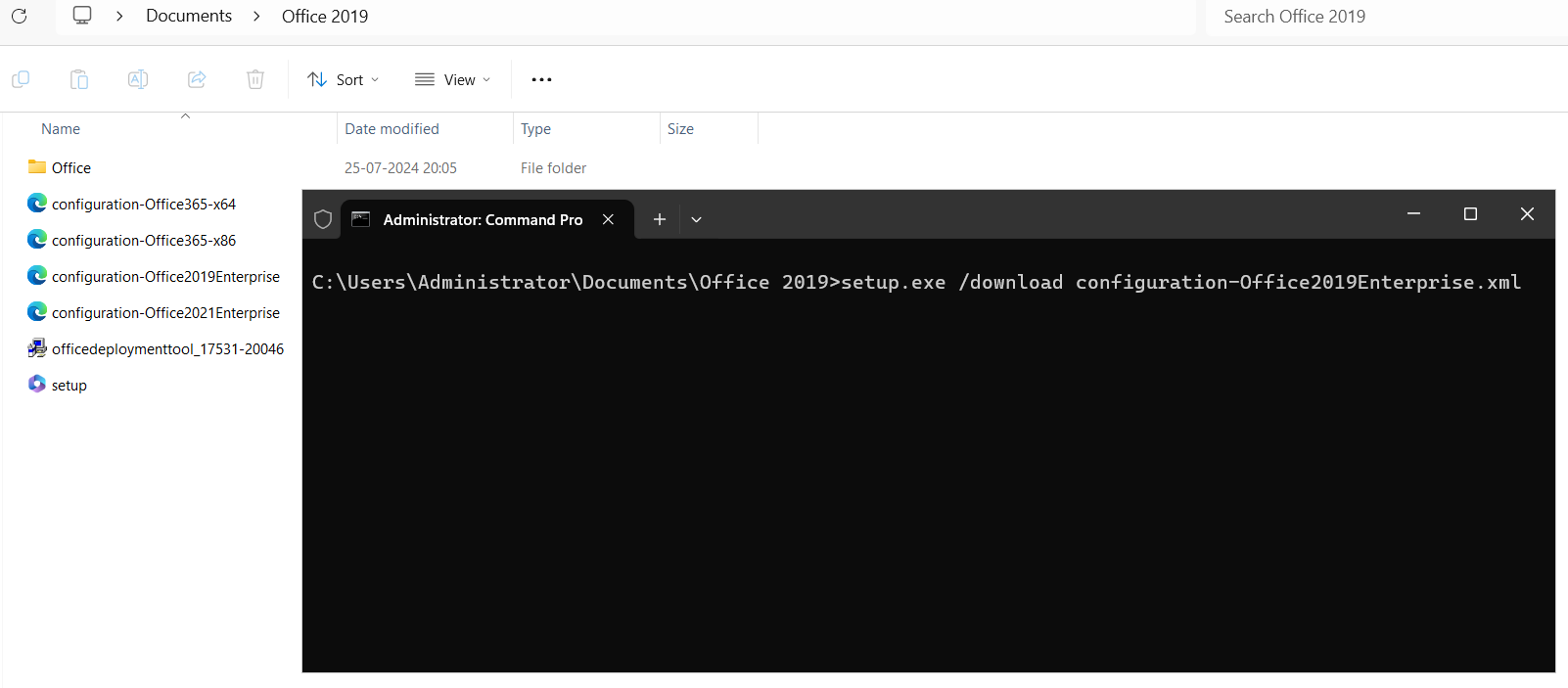Sort by the Name column header

61,129
